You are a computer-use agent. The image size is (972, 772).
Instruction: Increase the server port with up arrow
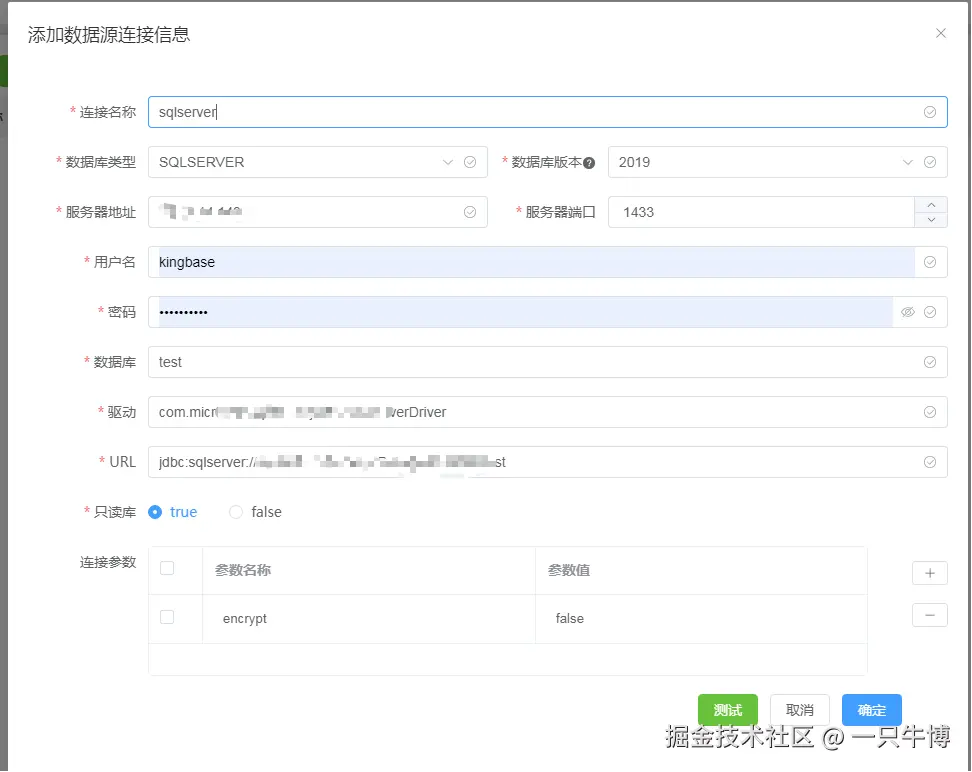point(931,205)
